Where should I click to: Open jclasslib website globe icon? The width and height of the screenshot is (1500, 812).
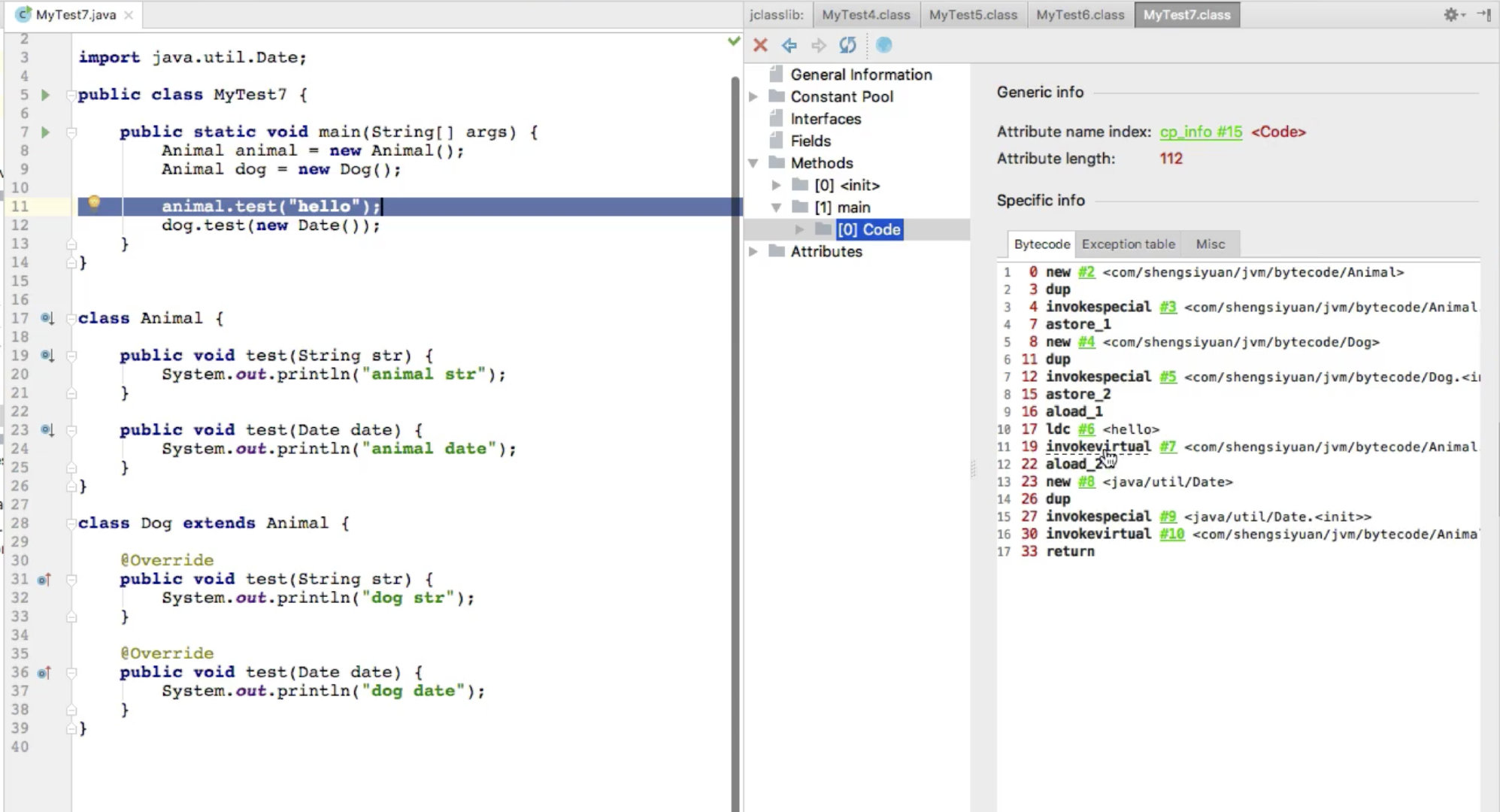pyautogui.click(x=884, y=45)
